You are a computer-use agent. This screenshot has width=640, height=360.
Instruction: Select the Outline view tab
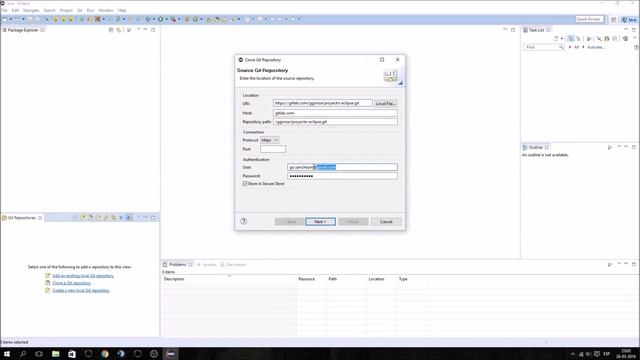tap(536, 147)
